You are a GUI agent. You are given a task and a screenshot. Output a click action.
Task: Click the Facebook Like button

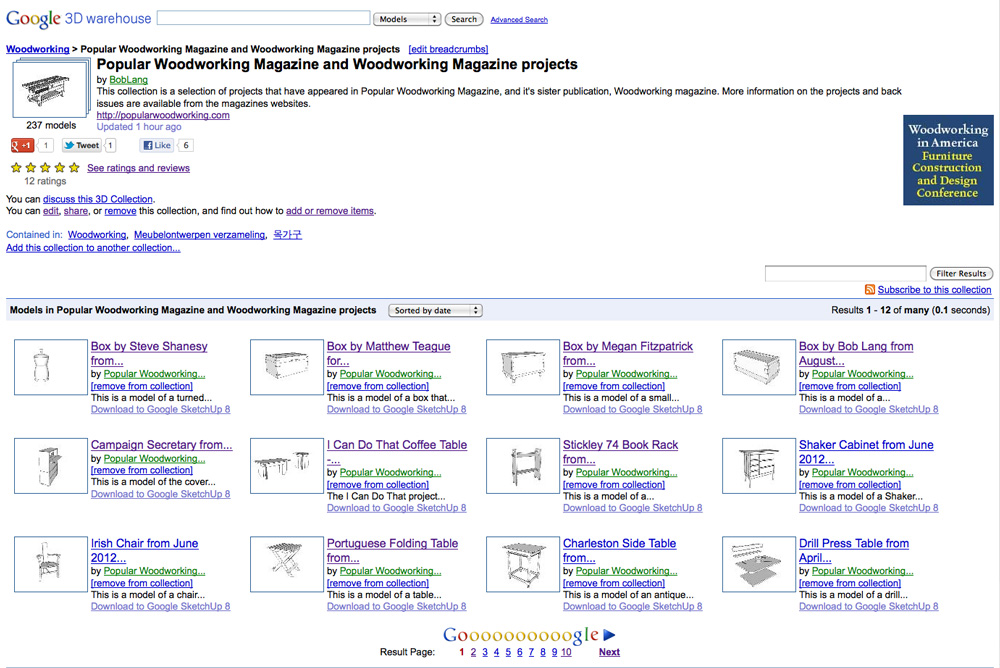click(158, 146)
